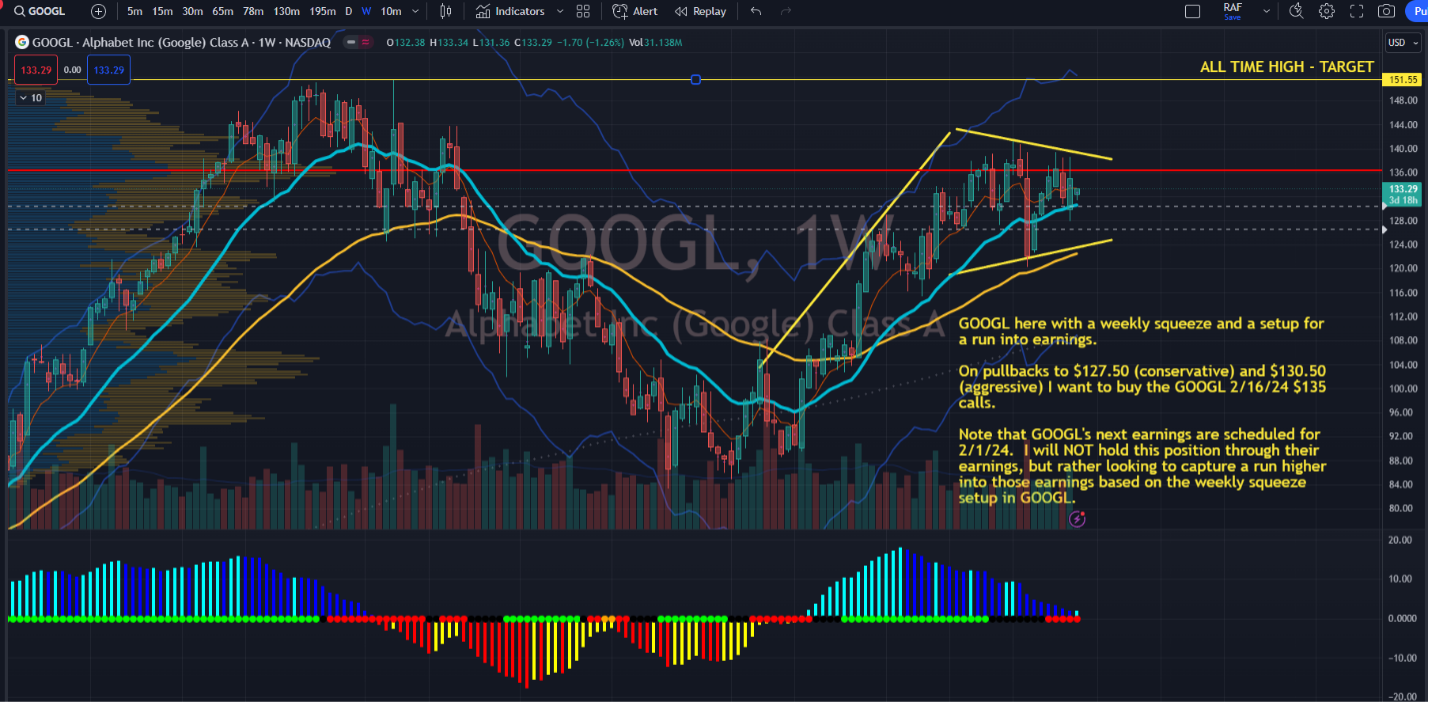1430x705 pixels.
Task: Open the GOOGL symbol search
Action: [40, 11]
